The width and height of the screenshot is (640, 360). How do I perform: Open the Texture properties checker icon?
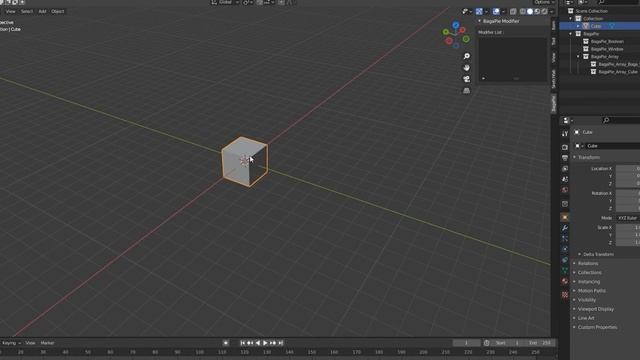(565, 294)
